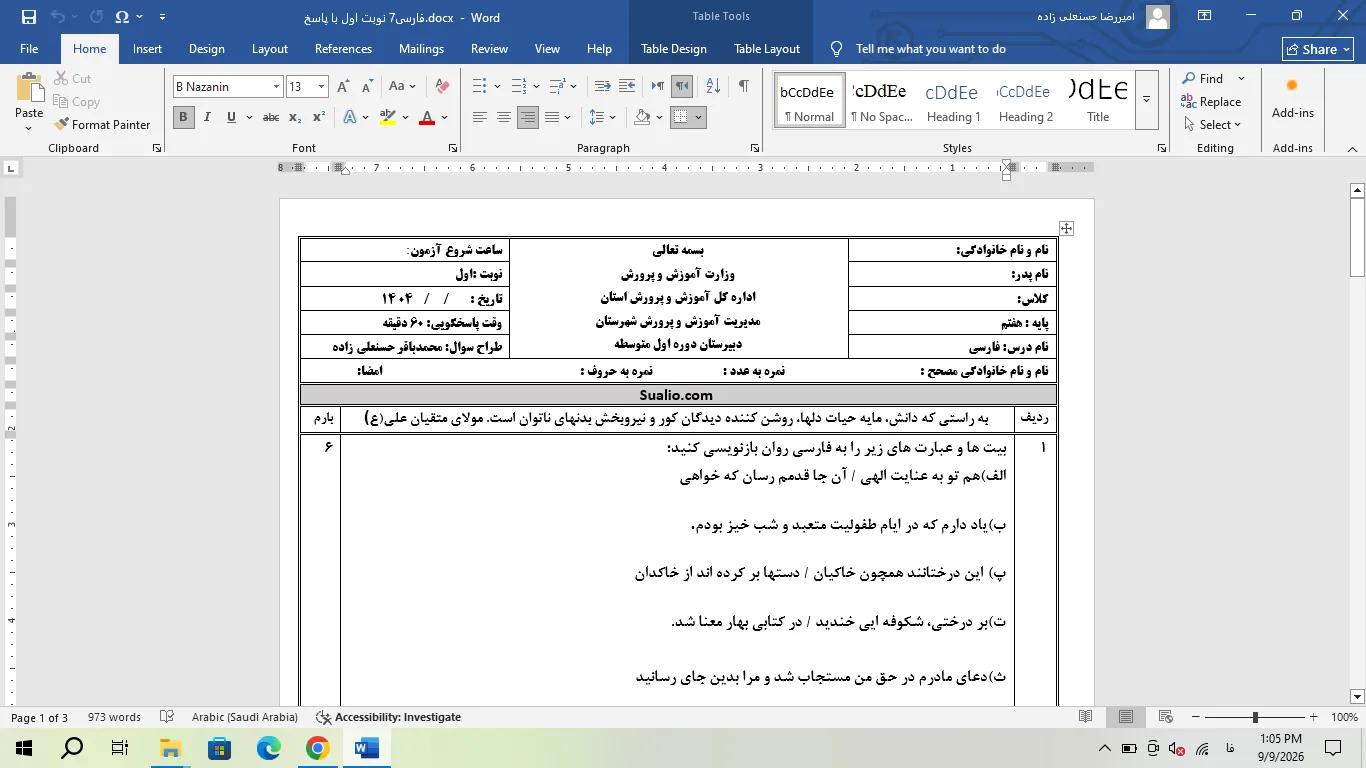Apply the yellow text highlight color
The width and height of the screenshot is (1366, 768).
click(388, 117)
